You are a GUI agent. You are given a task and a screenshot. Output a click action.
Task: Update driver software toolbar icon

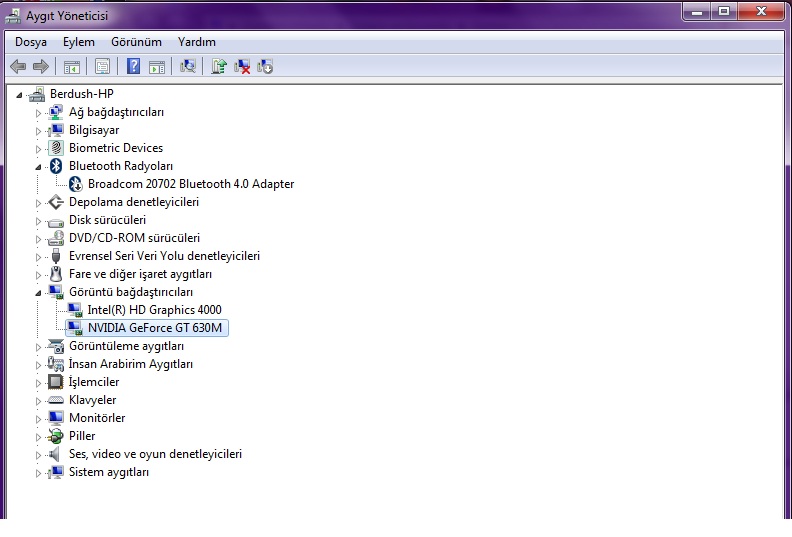click(x=219, y=66)
